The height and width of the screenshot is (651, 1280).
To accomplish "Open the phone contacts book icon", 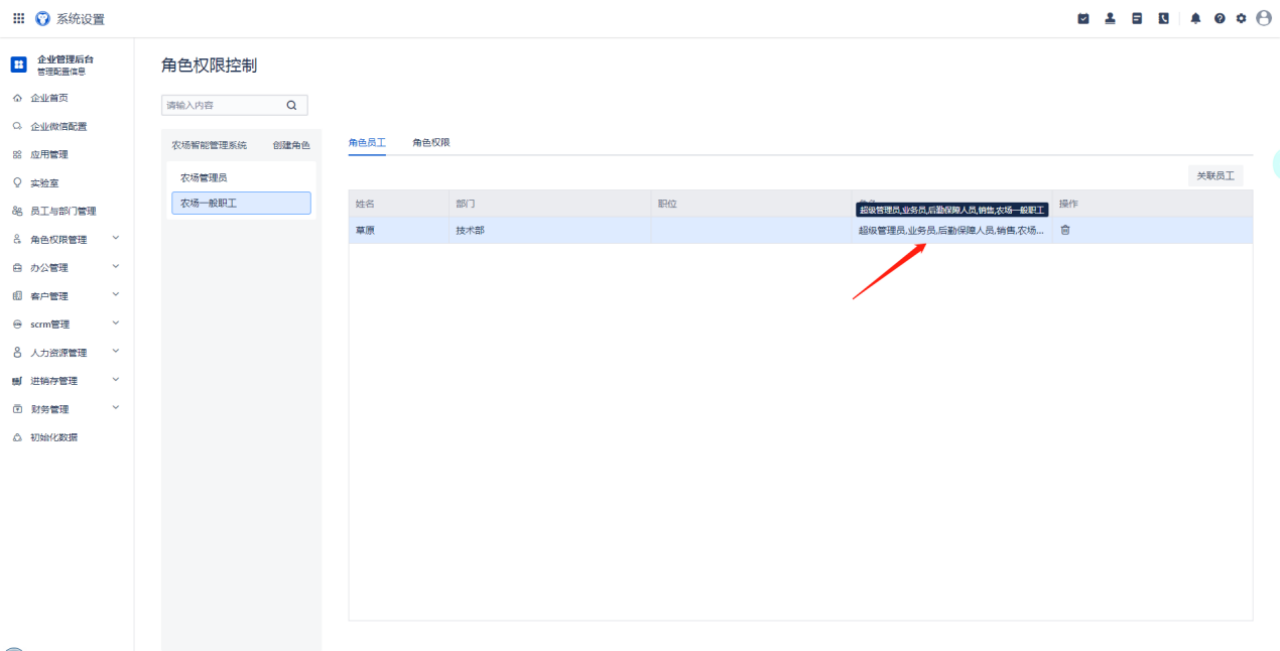I will pyautogui.click(x=1164, y=19).
